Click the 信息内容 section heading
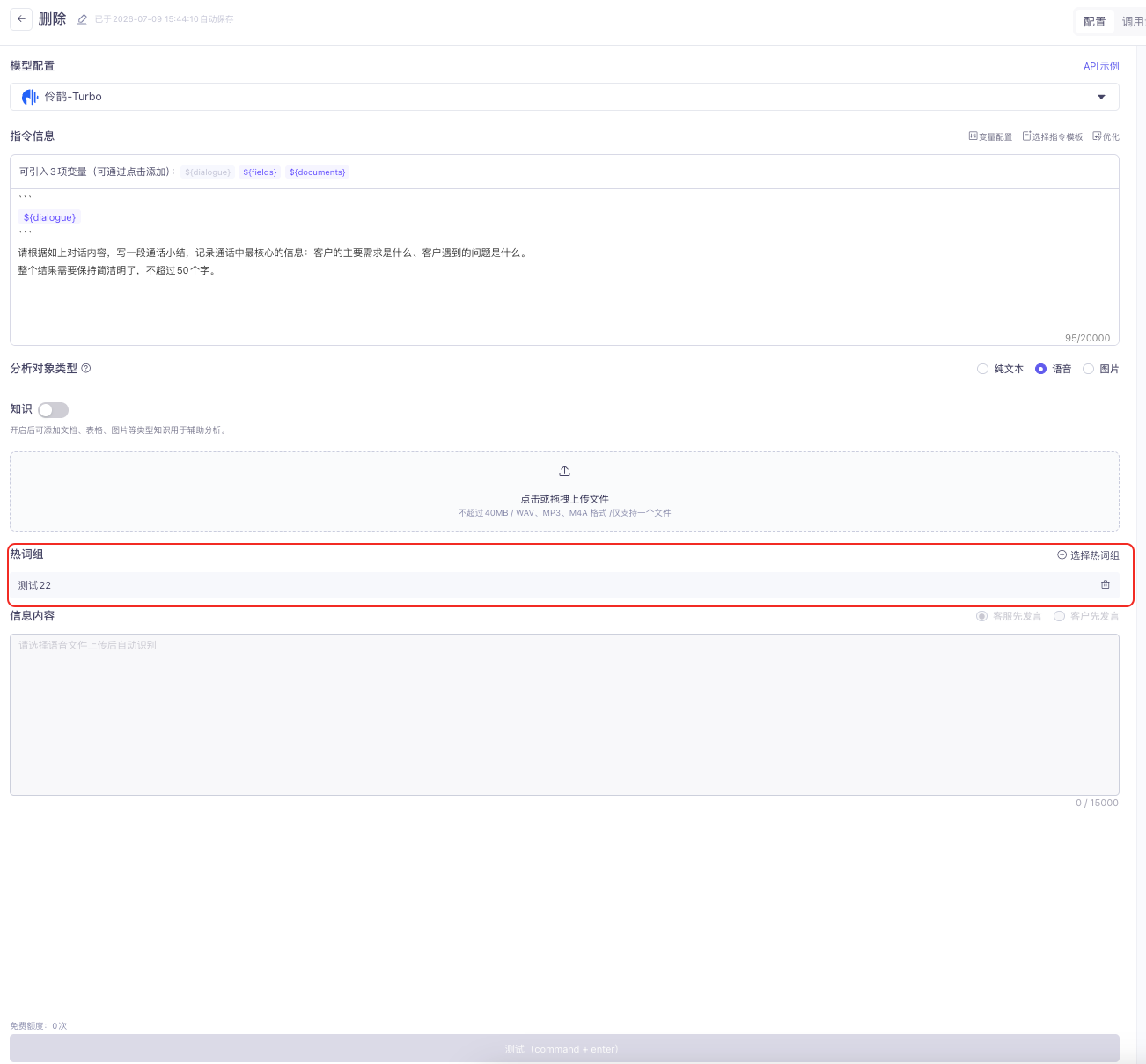This screenshot has width=1146, height=1064. coord(32,616)
